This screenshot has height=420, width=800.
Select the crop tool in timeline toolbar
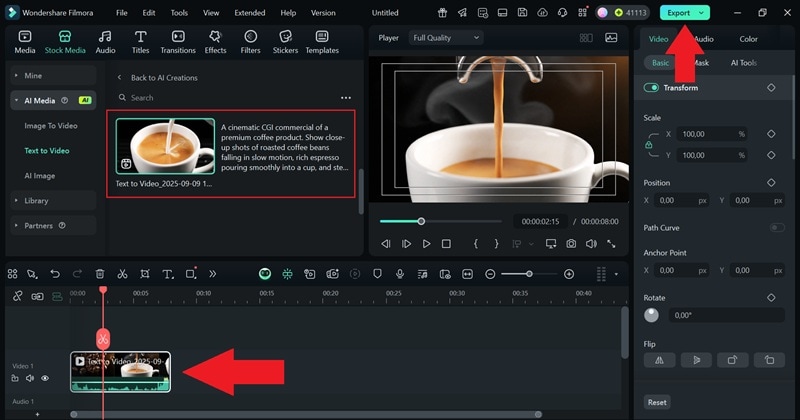[145, 274]
